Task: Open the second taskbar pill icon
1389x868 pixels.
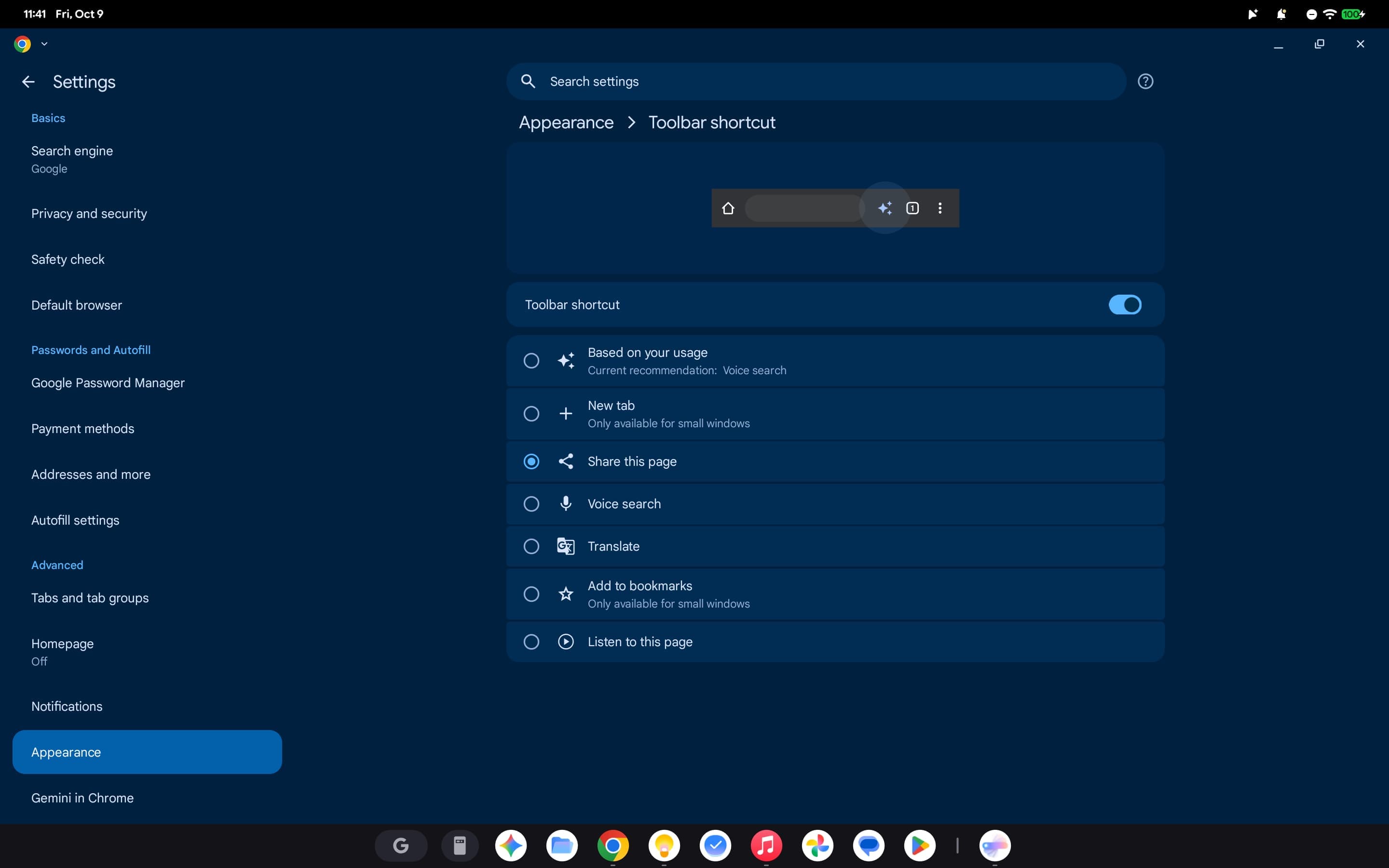Action: [460, 846]
